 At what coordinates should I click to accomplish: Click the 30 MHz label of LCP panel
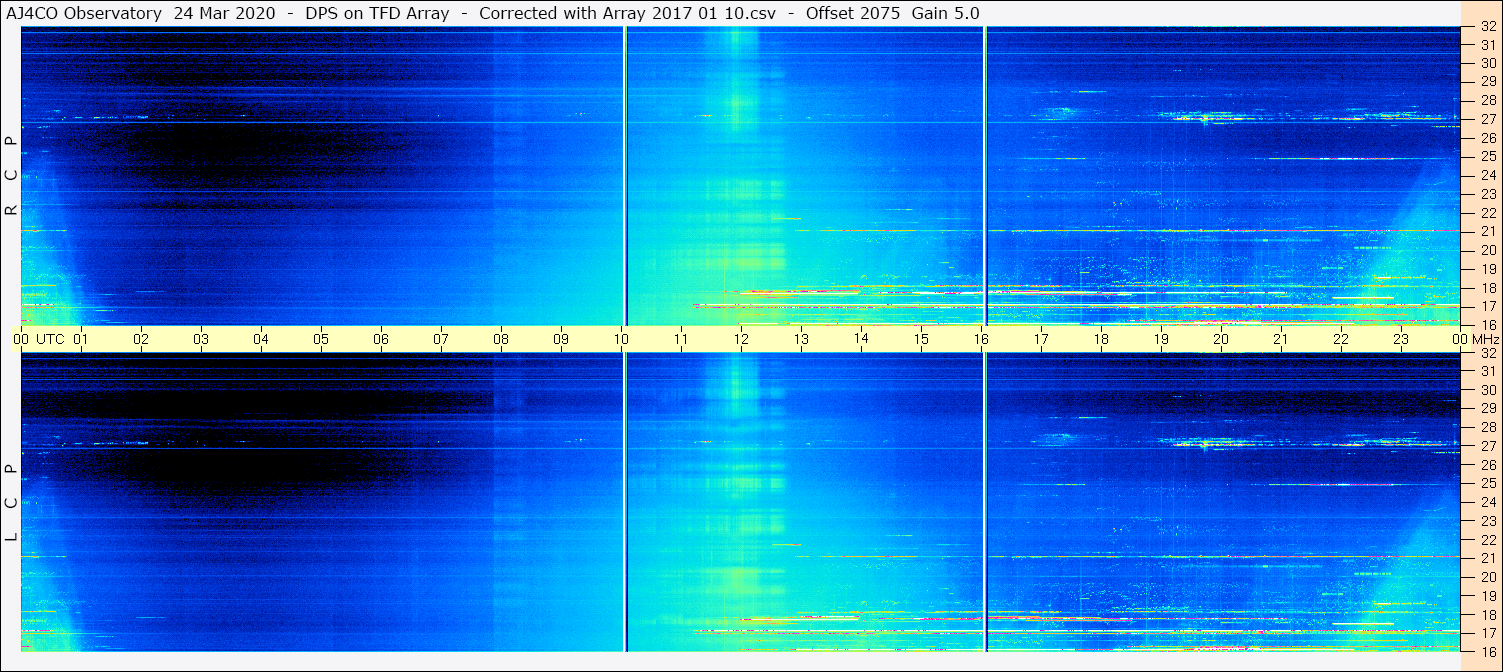pyautogui.click(x=1487, y=389)
